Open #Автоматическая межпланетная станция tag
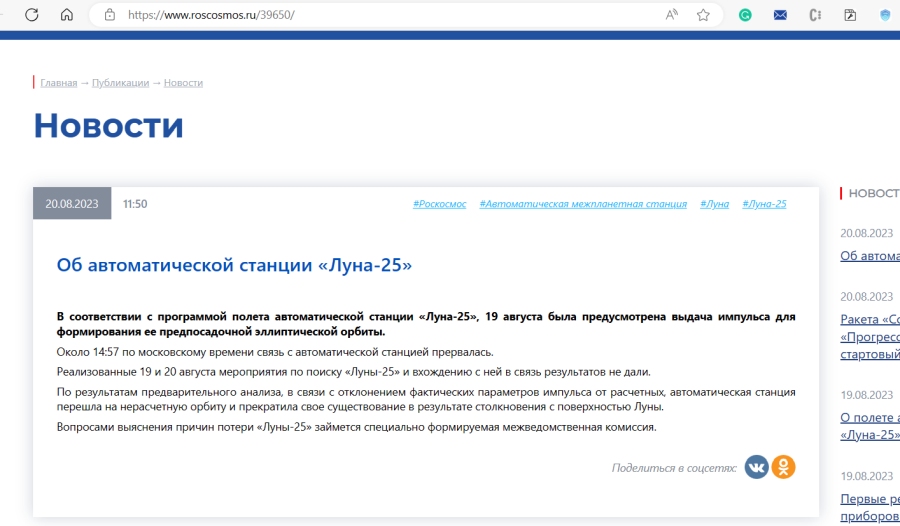 pyautogui.click(x=583, y=204)
